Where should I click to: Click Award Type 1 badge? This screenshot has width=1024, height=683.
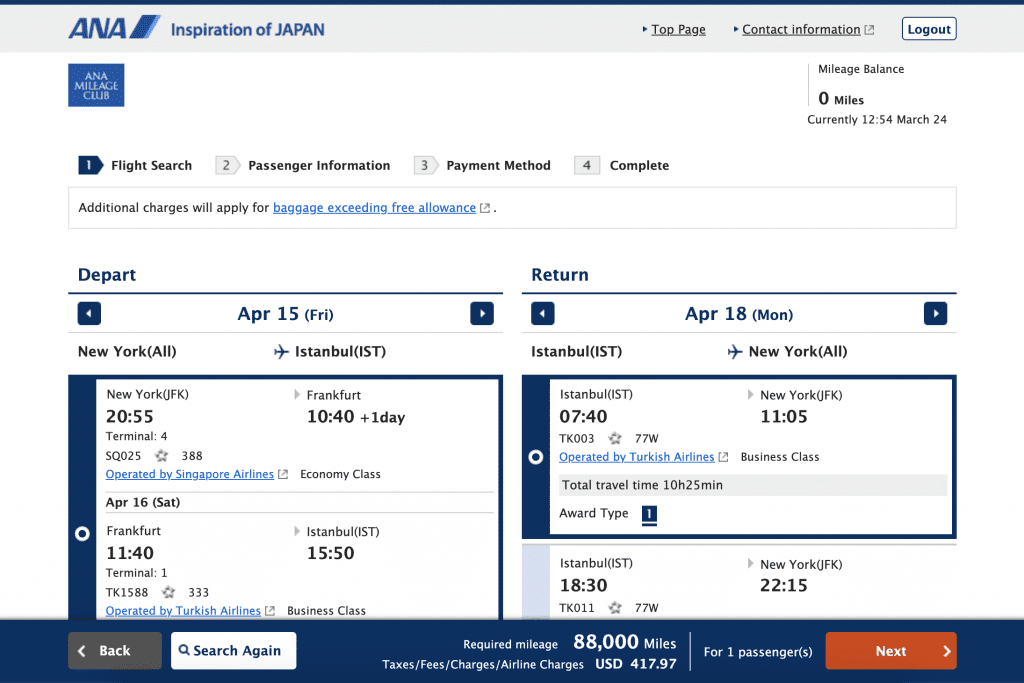pyautogui.click(x=649, y=514)
